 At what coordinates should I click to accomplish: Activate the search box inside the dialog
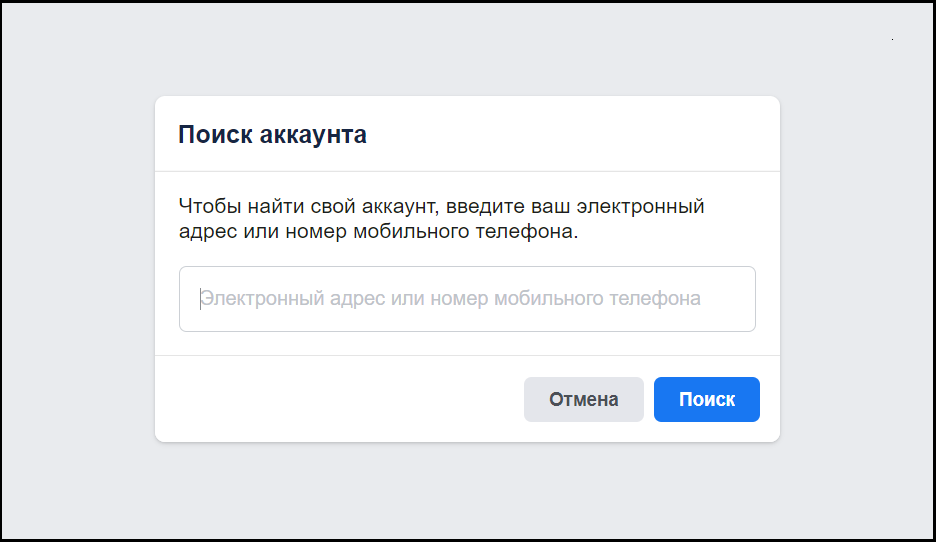(467, 299)
